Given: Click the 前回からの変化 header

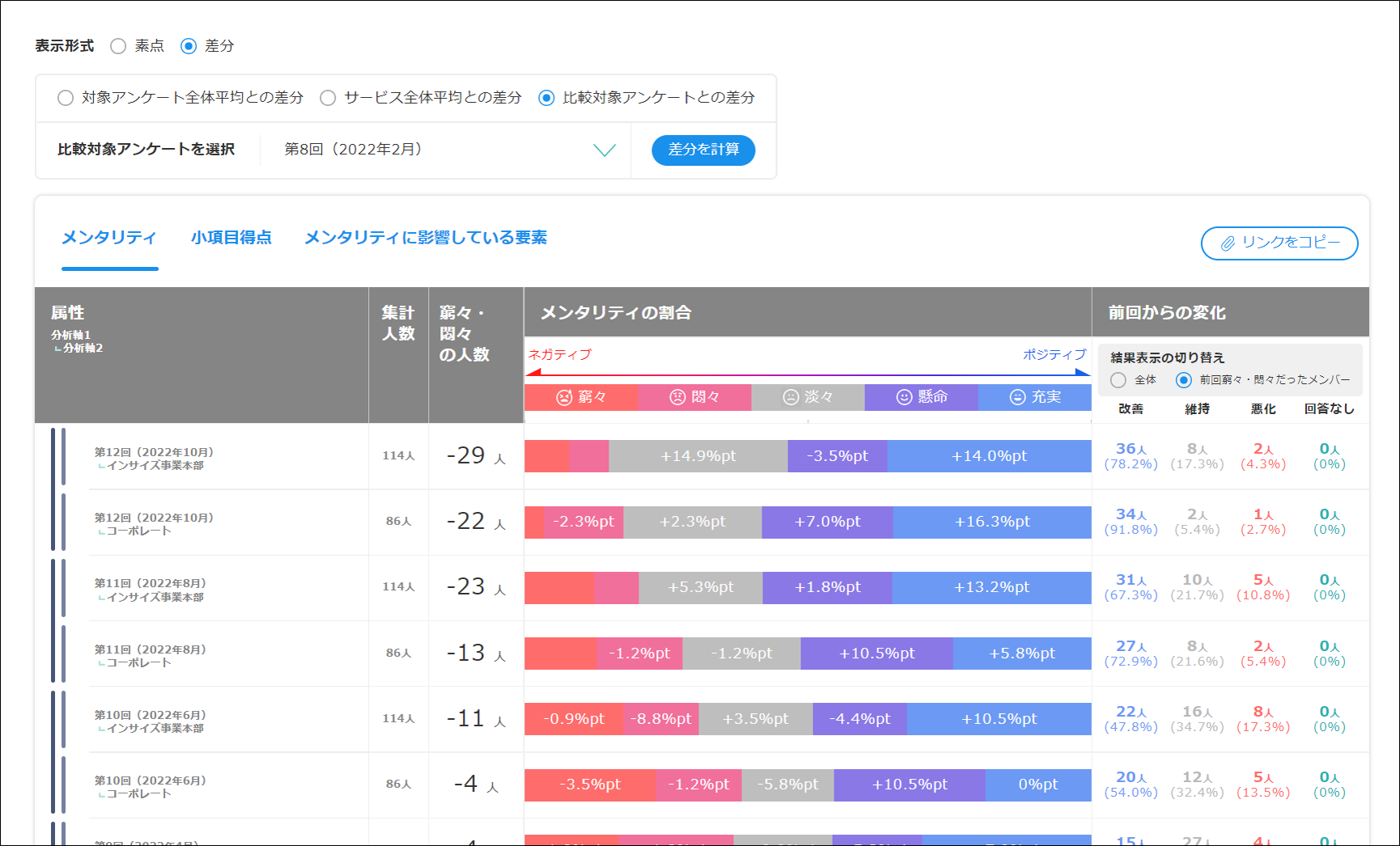Looking at the screenshot, I should (x=1167, y=313).
